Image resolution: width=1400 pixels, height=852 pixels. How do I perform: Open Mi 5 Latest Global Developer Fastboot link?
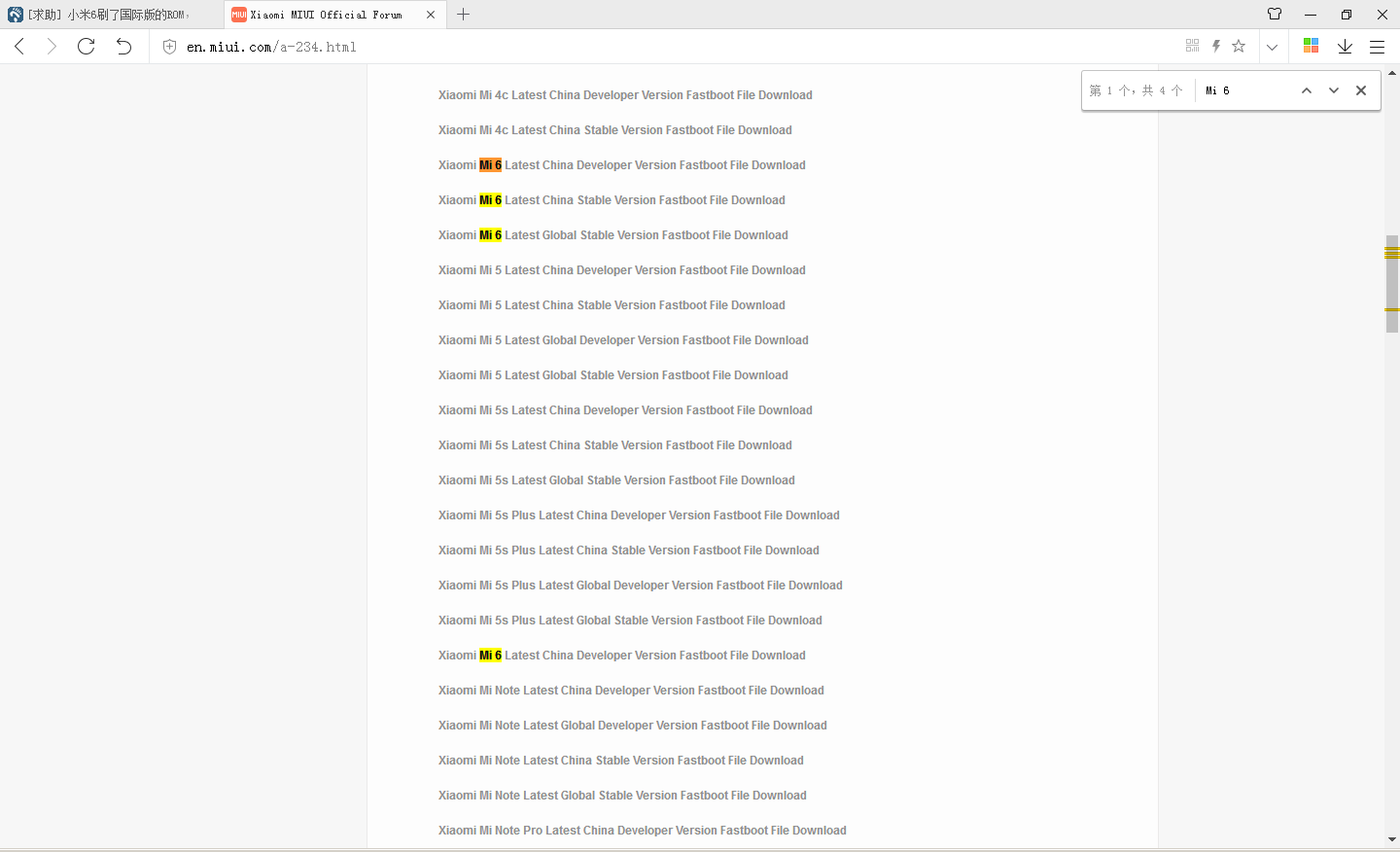(623, 340)
